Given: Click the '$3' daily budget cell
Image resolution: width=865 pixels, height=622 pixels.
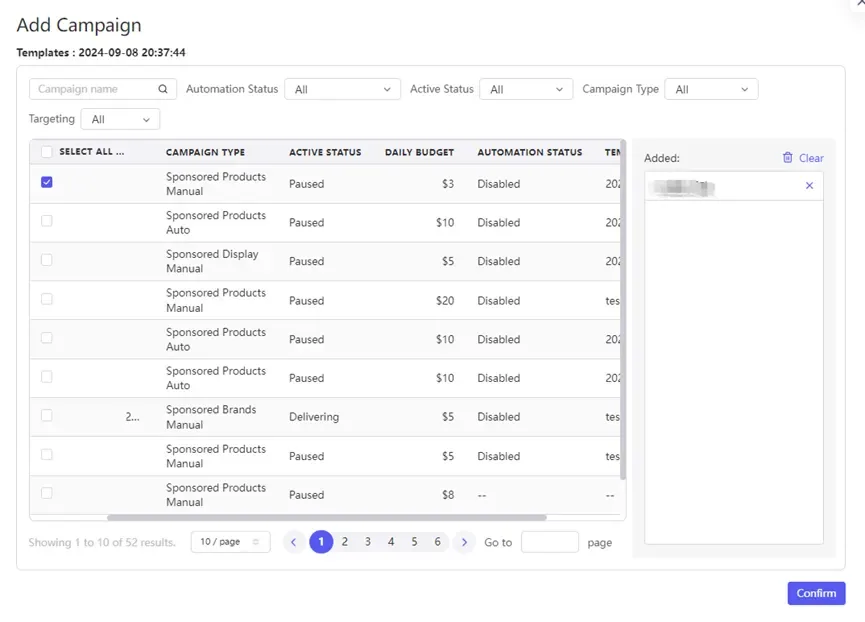Looking at the screenshot, I should (x=448, y=184).
